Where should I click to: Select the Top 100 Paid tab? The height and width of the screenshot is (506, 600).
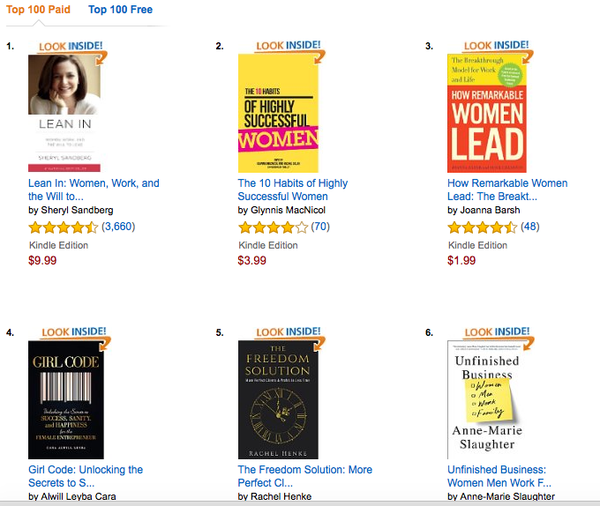[40, 11]
